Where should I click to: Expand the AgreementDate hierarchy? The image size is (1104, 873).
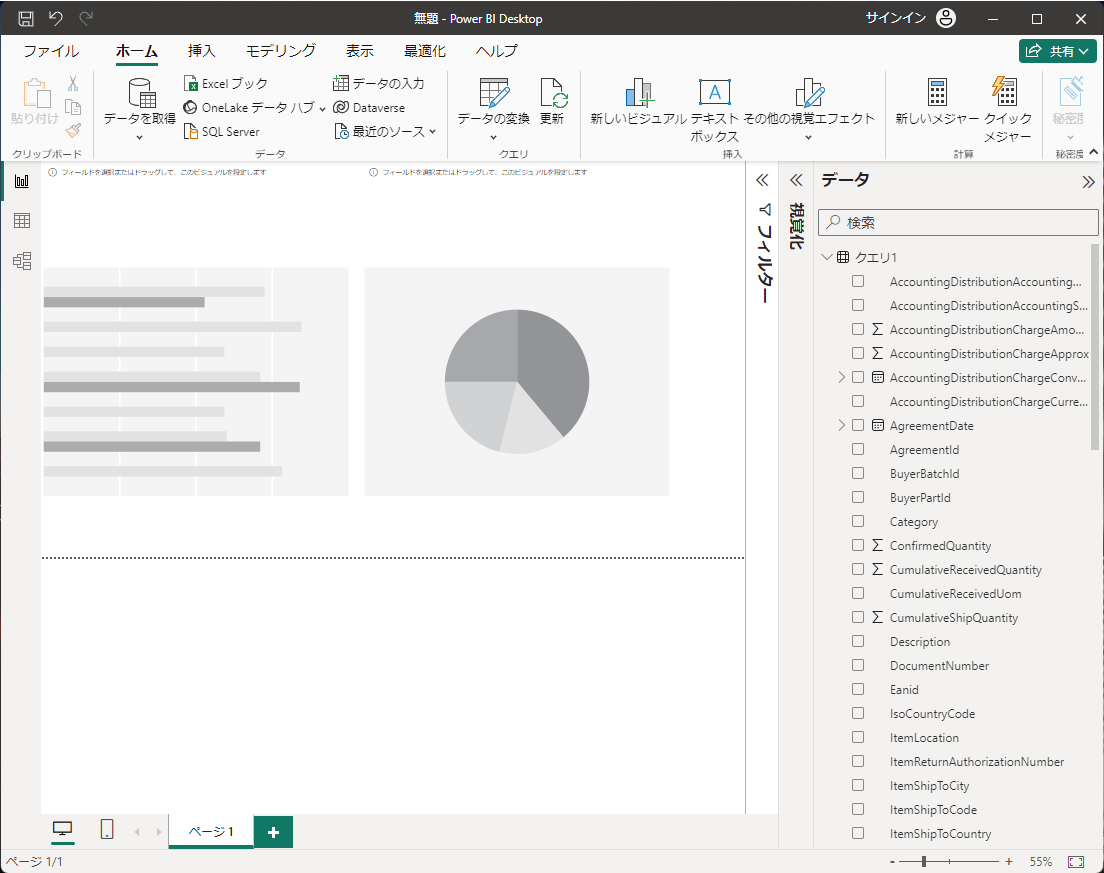(x=841, y=425)
